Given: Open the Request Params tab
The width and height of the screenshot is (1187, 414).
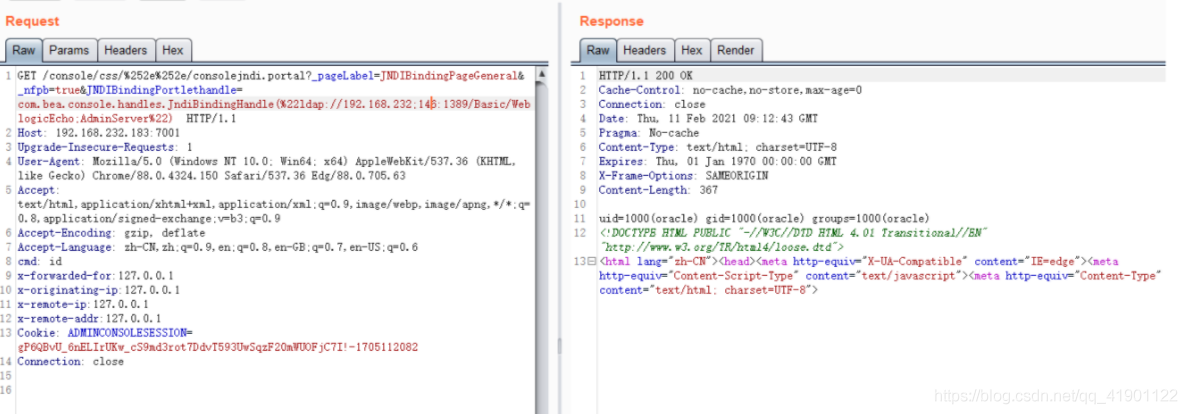Looking at the screenshot, I should (69, 51).
